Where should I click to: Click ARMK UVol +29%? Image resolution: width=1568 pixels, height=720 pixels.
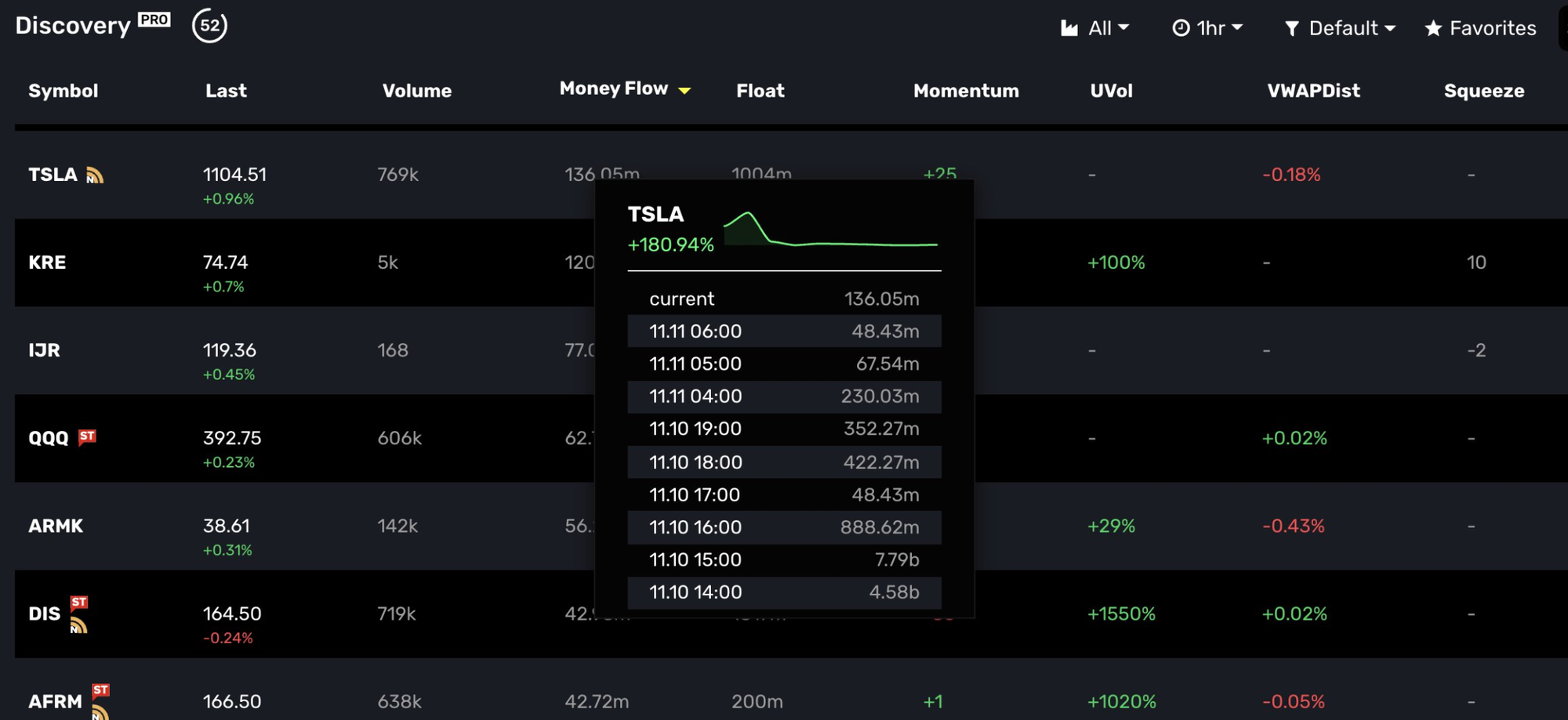[1111, 525]
